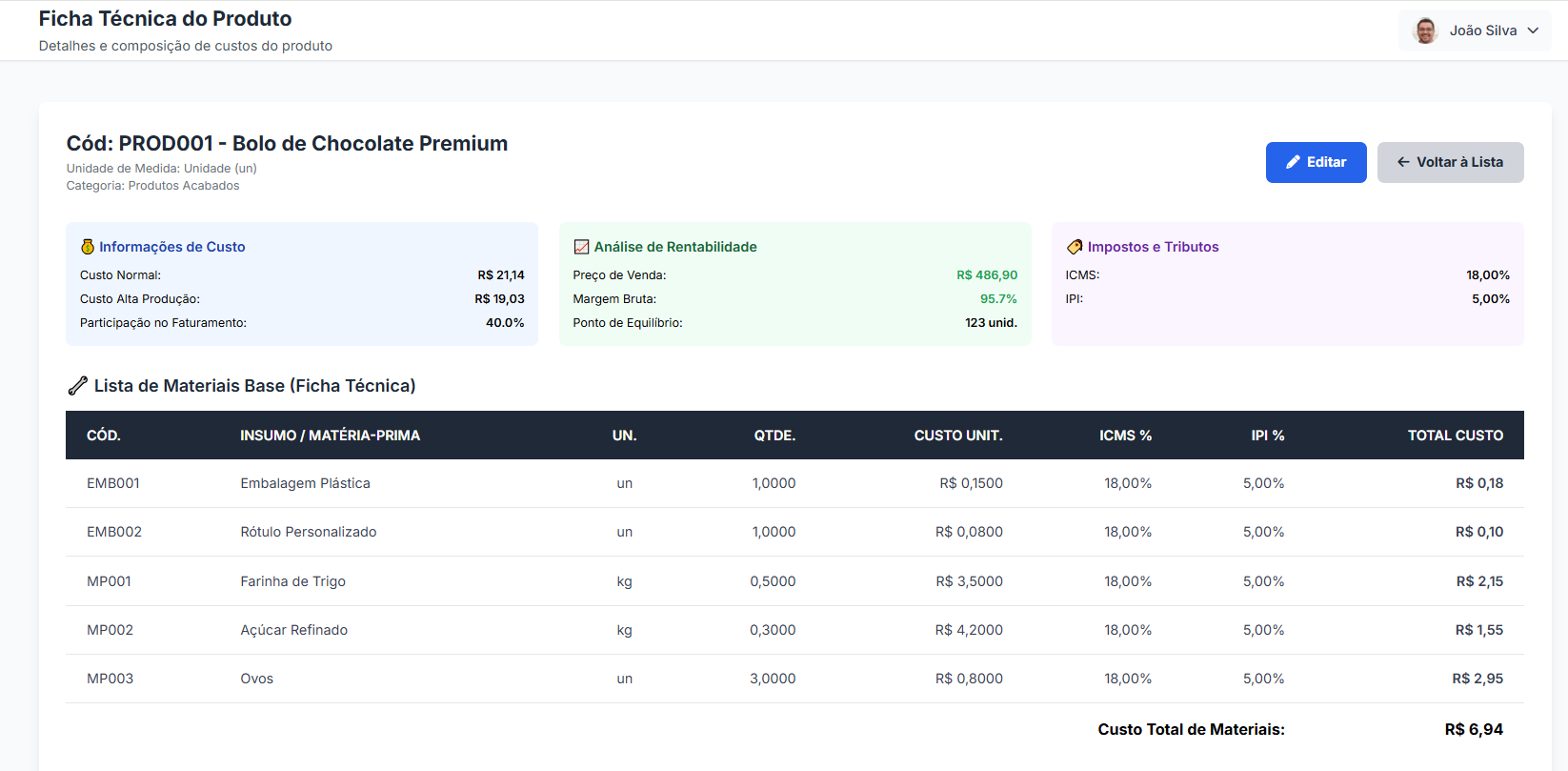Click the QTDE. column header

(x=774, y=436)
